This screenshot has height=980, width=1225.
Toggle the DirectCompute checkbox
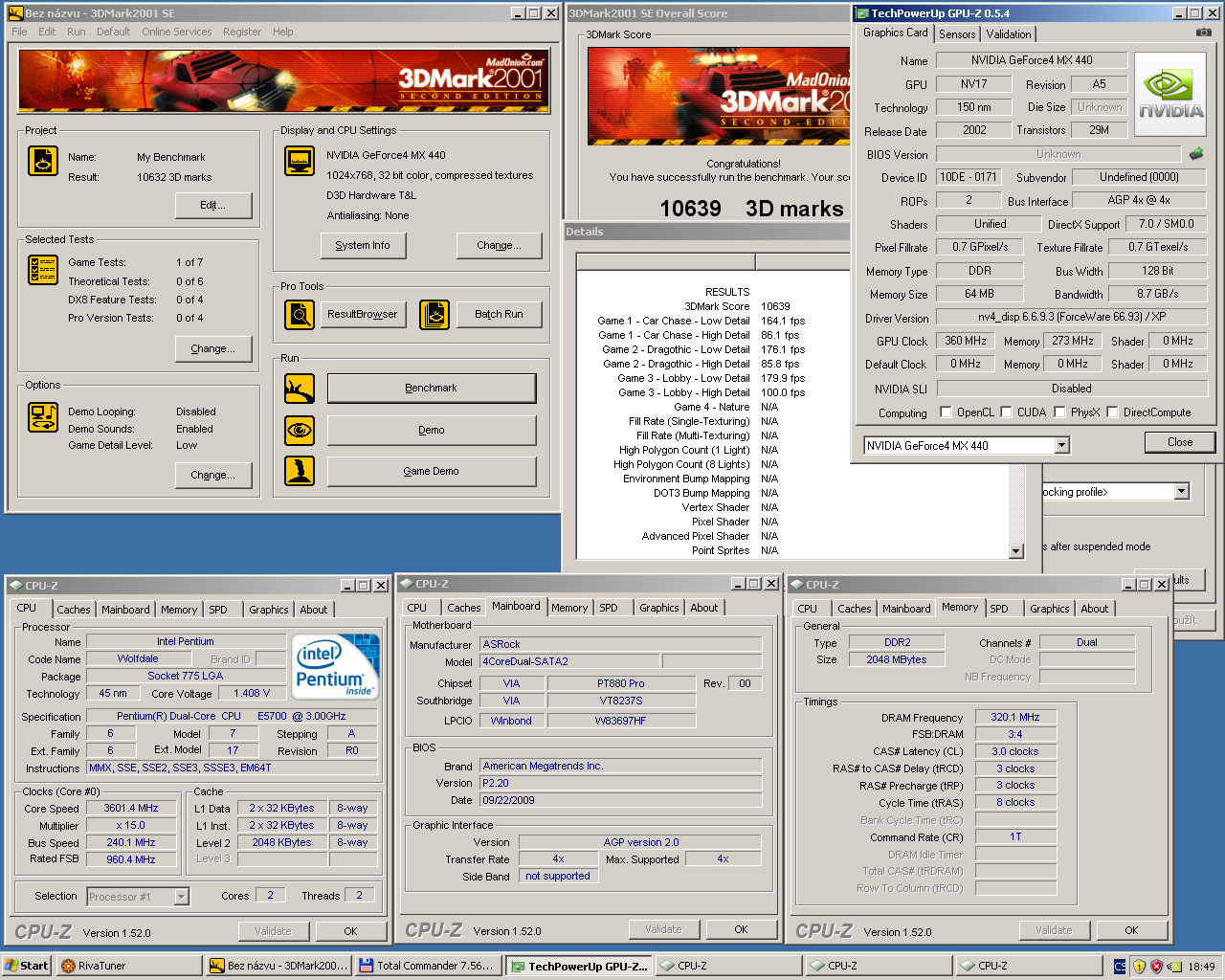pyautogui.click(x=1112, y=412)
